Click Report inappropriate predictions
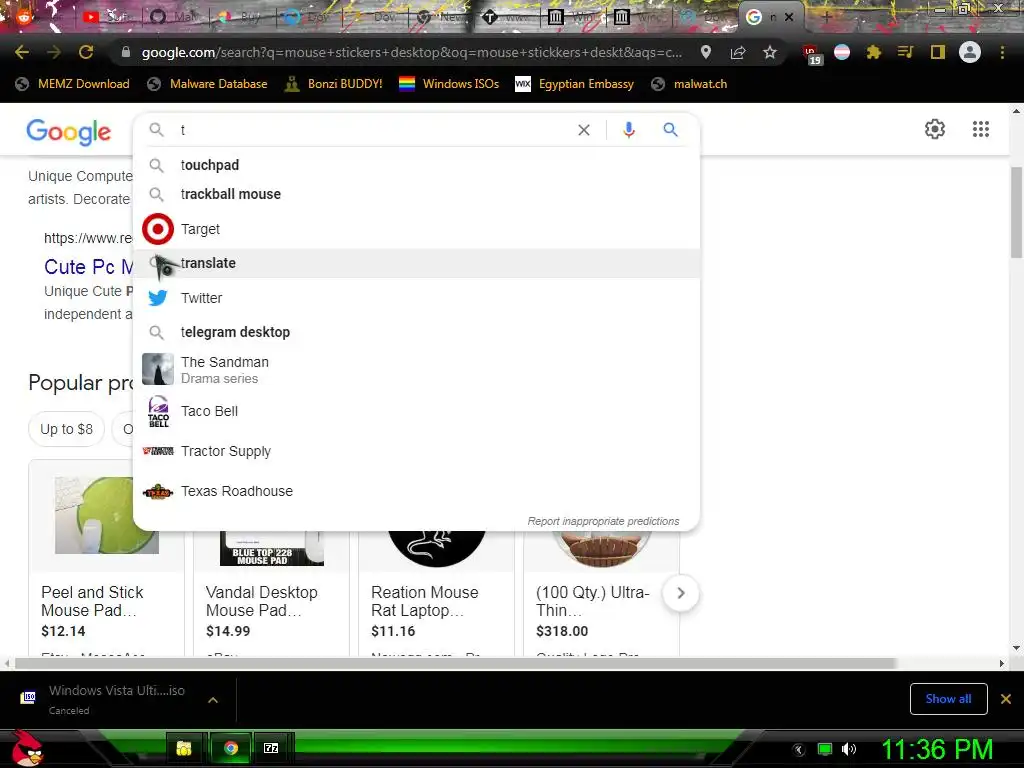Screen dimensions: 1024x768 (x=603, y=521)
